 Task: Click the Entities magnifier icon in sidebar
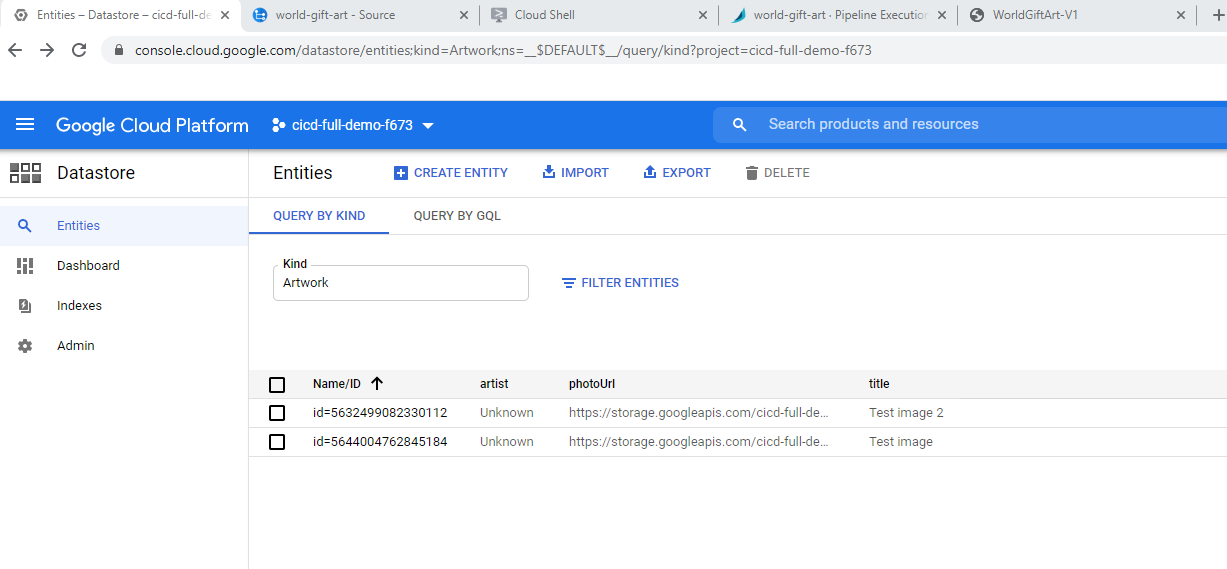25,226
